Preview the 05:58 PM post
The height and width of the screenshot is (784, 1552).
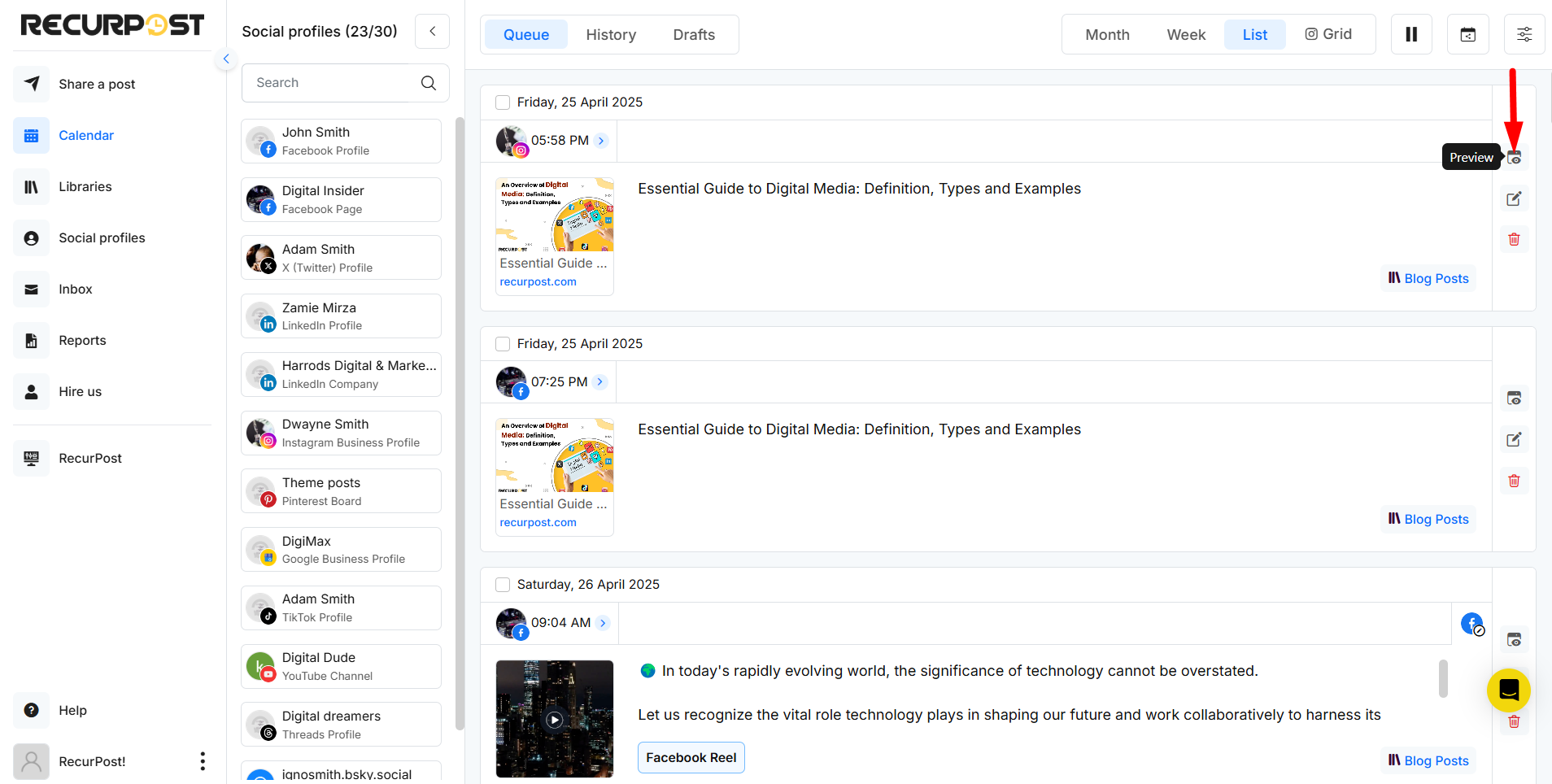(x=1514, y=158)
